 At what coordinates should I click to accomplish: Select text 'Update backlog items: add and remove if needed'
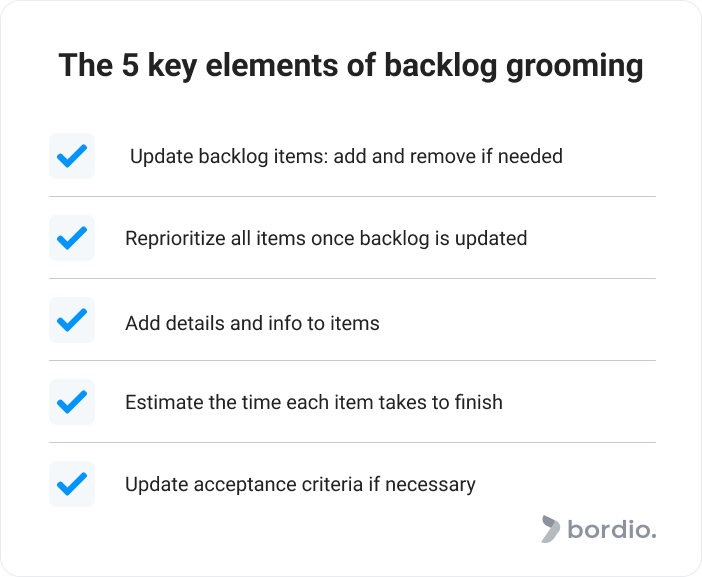coord(346,156)
